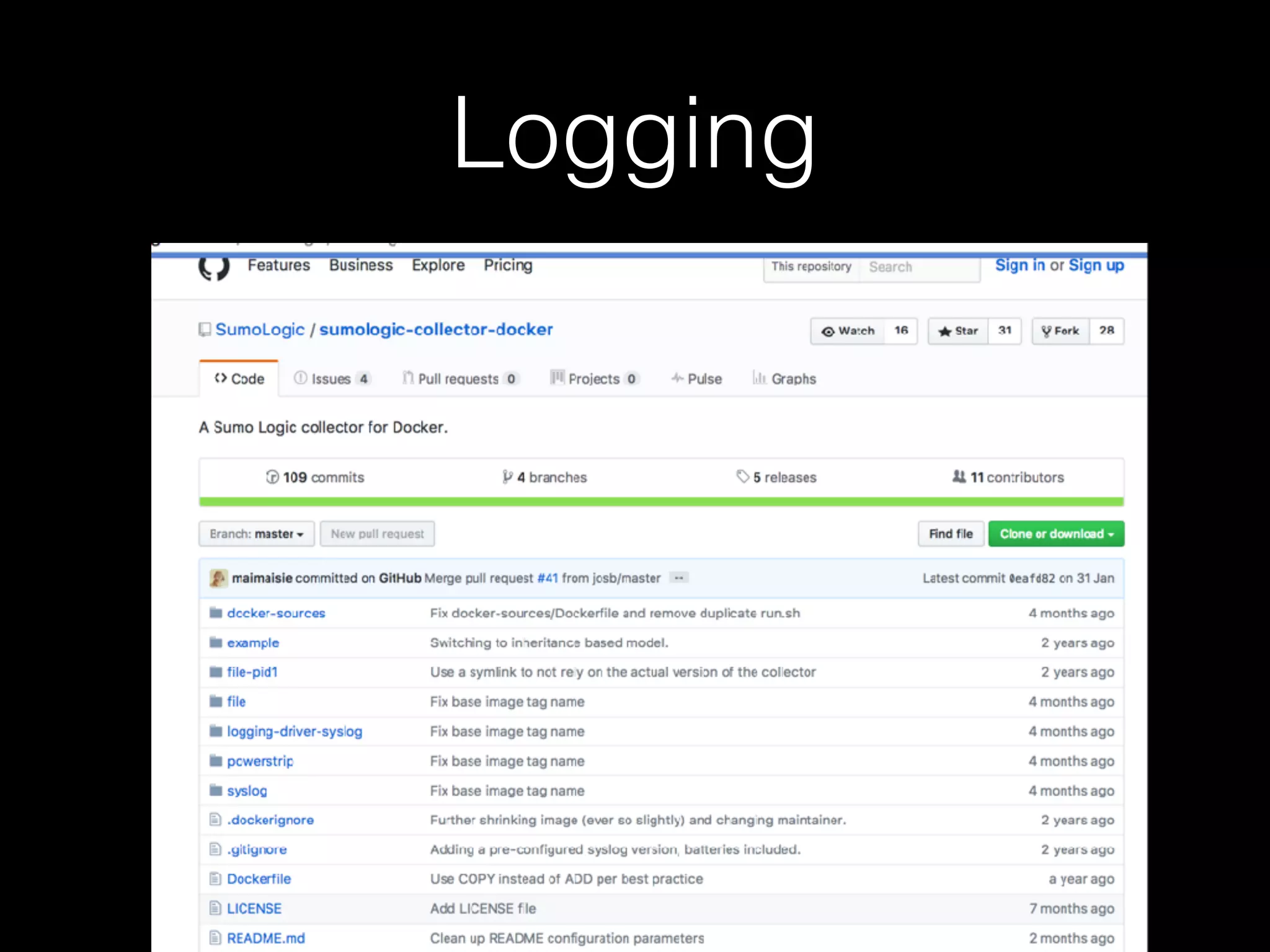The width and height of the screenshot is (1270, 952).
Task: Open the Dockerfile file name link
Action: click(259, 879)
